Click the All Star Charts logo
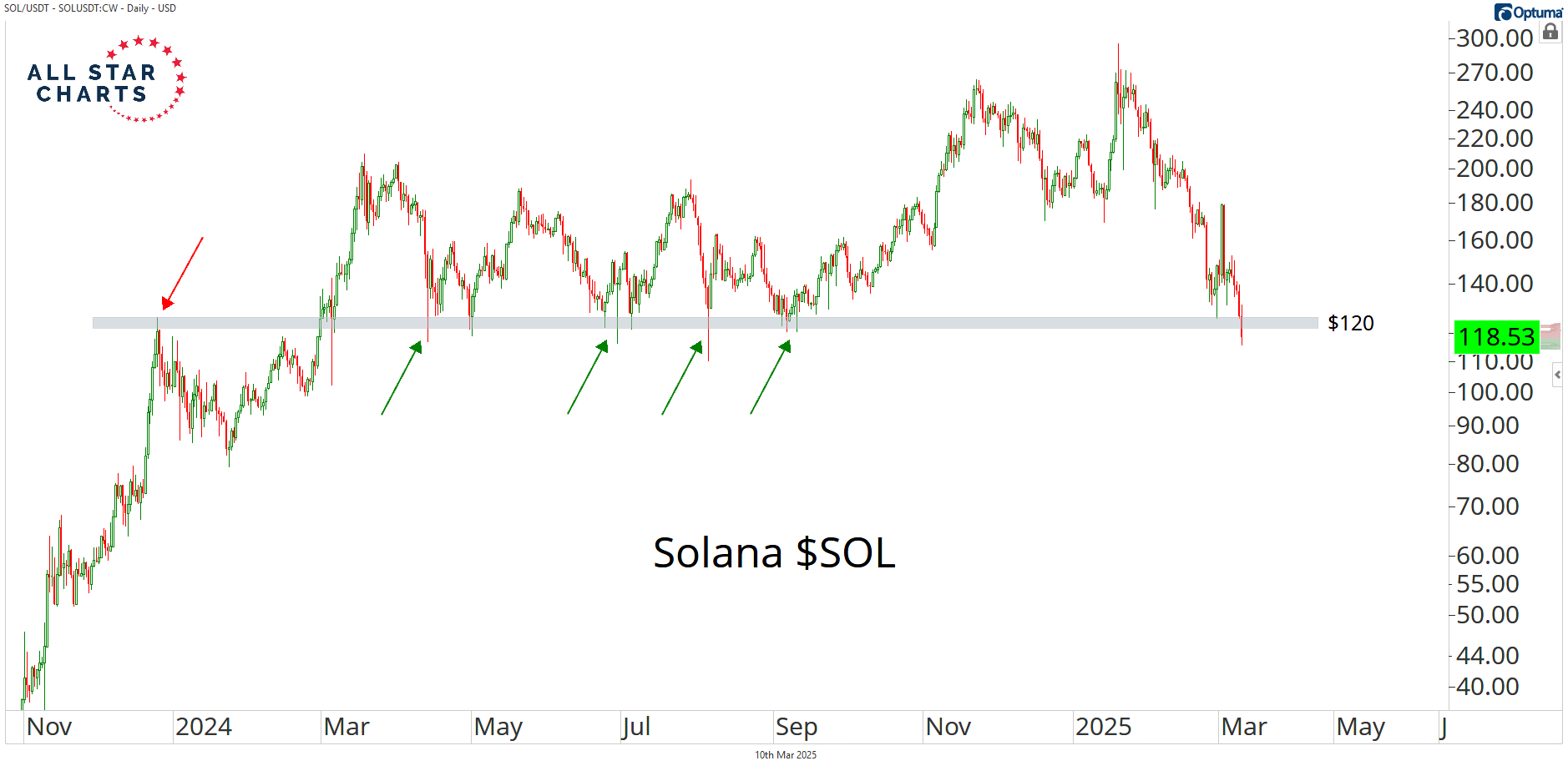 coord(106,81)
